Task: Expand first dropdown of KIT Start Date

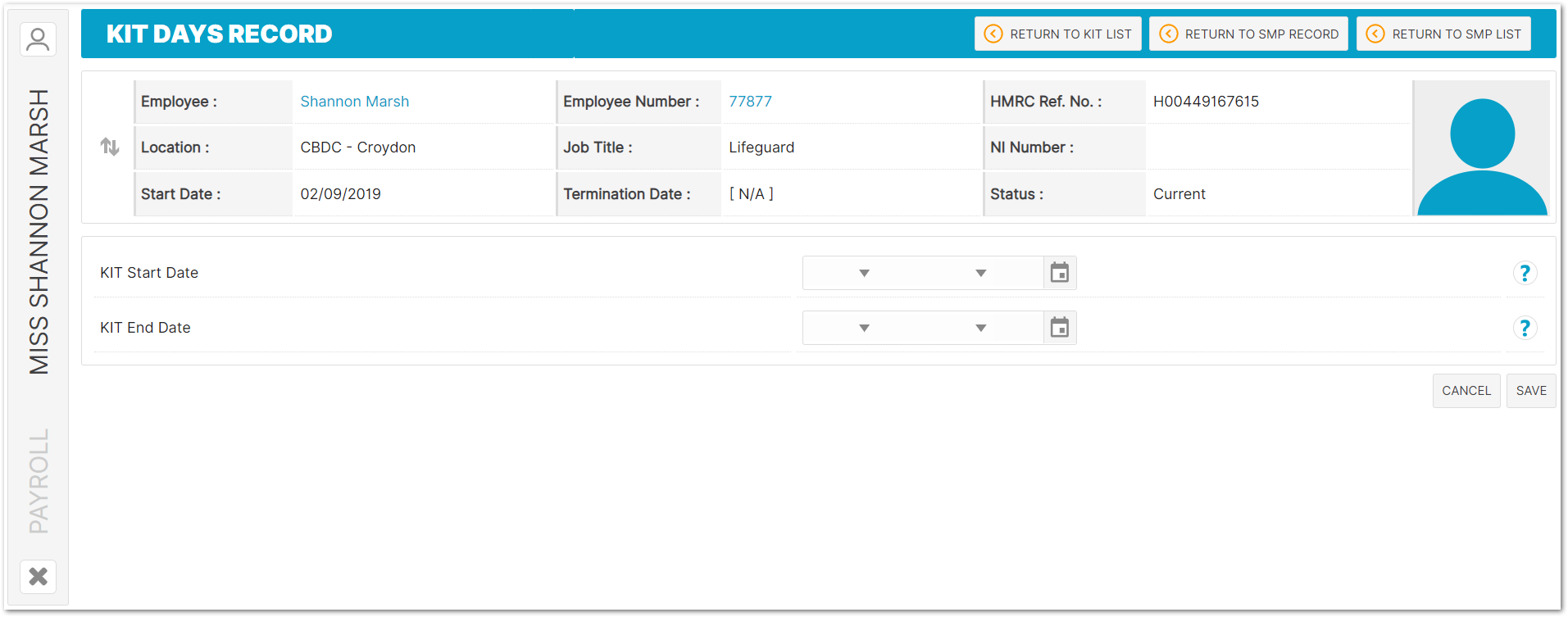Action: point(864,273)
